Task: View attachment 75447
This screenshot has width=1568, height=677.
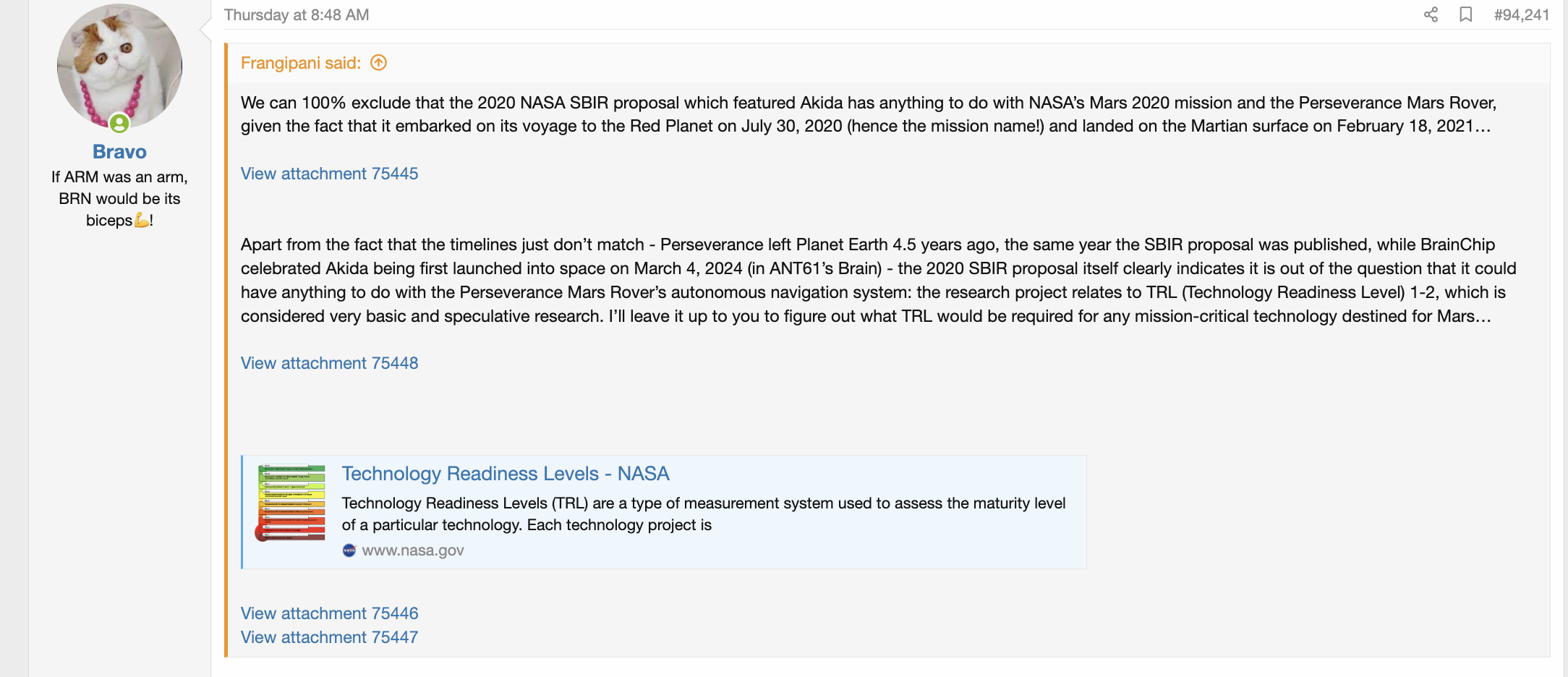Action: pos(329,637)
